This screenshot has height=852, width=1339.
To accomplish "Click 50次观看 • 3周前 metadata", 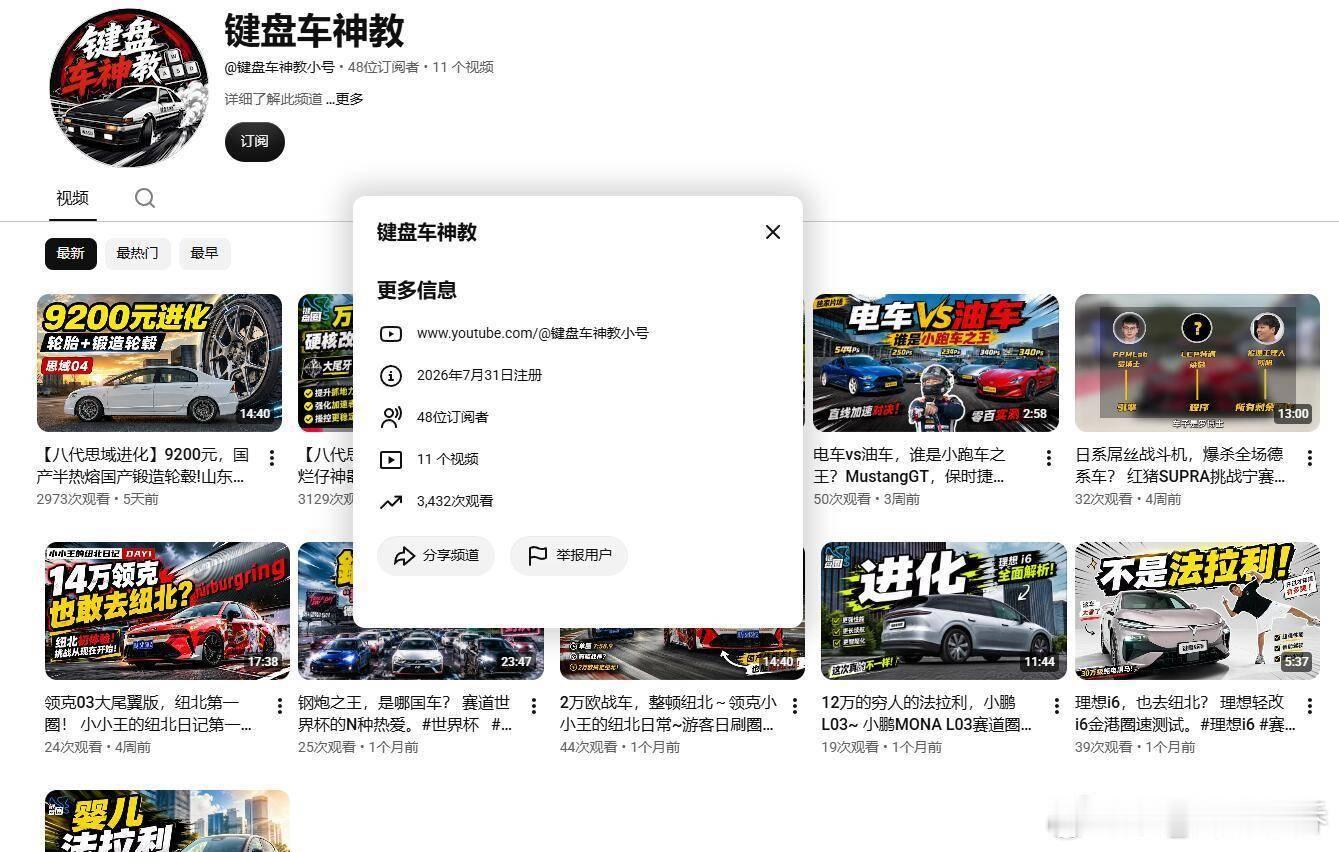I will (x=866, y=499).
